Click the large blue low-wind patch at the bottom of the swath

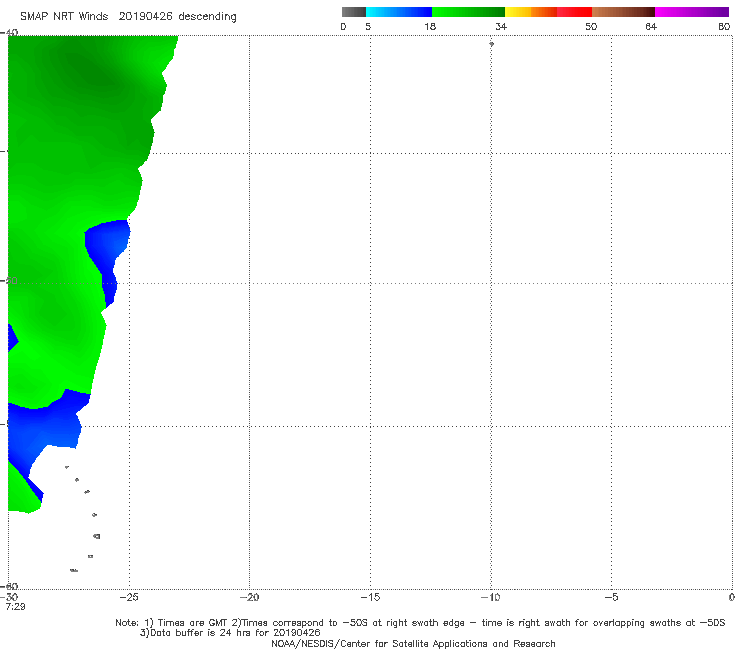point(45,427)
